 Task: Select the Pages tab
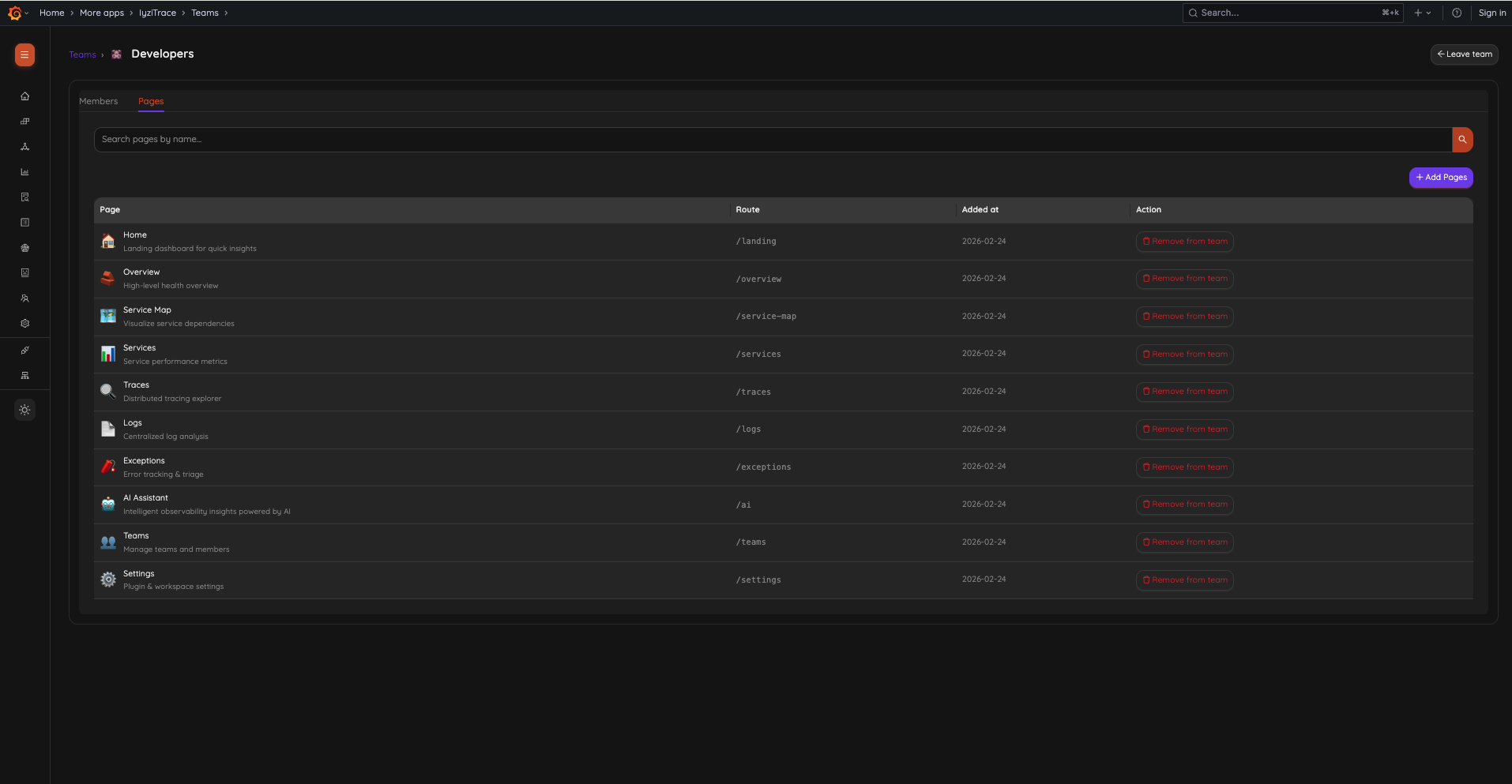(151, 101)
